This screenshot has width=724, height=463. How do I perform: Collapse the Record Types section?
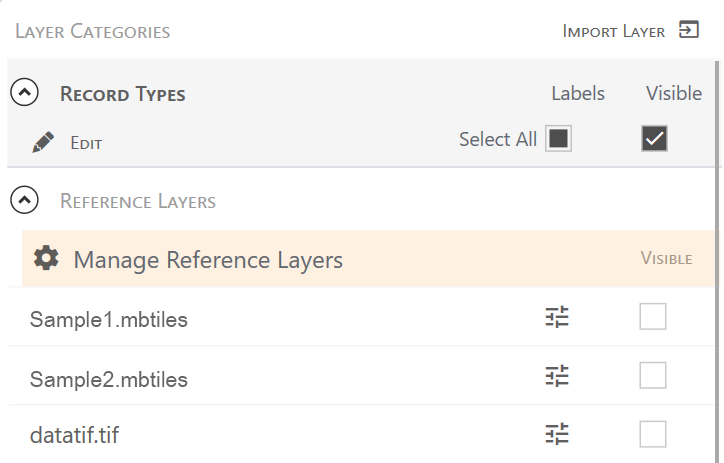[x=25, y=94]
